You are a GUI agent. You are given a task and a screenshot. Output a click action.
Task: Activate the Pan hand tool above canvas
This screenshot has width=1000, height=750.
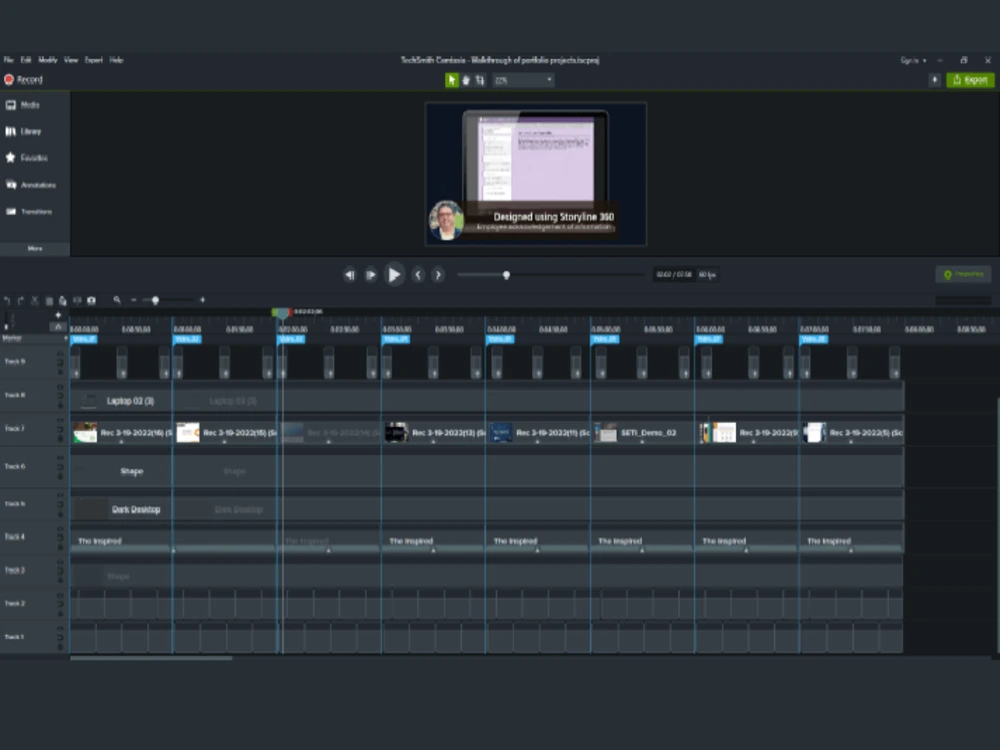(x=466, y=80)
